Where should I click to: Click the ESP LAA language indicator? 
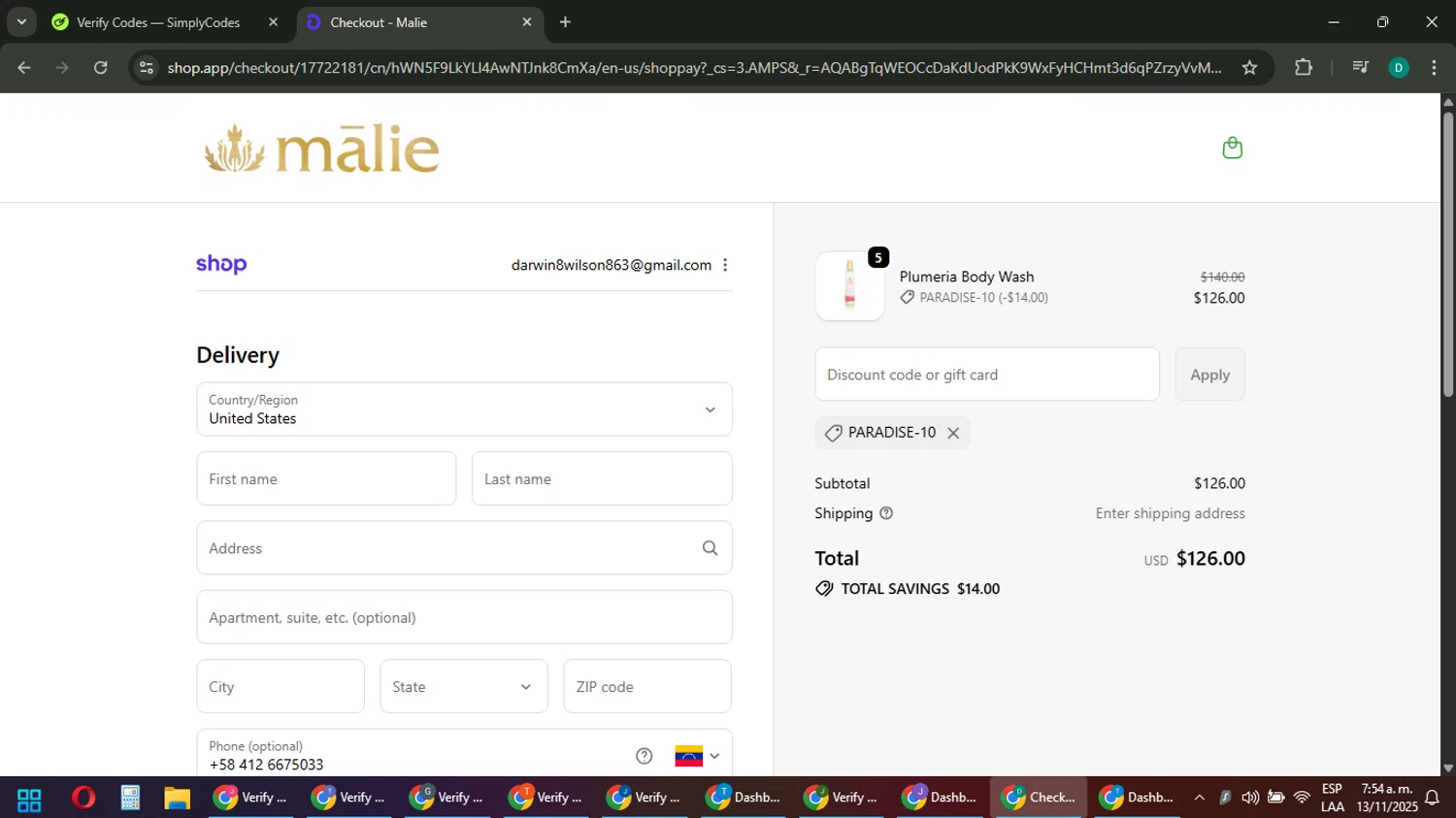pyautogui.click(x=1332, y=798)
